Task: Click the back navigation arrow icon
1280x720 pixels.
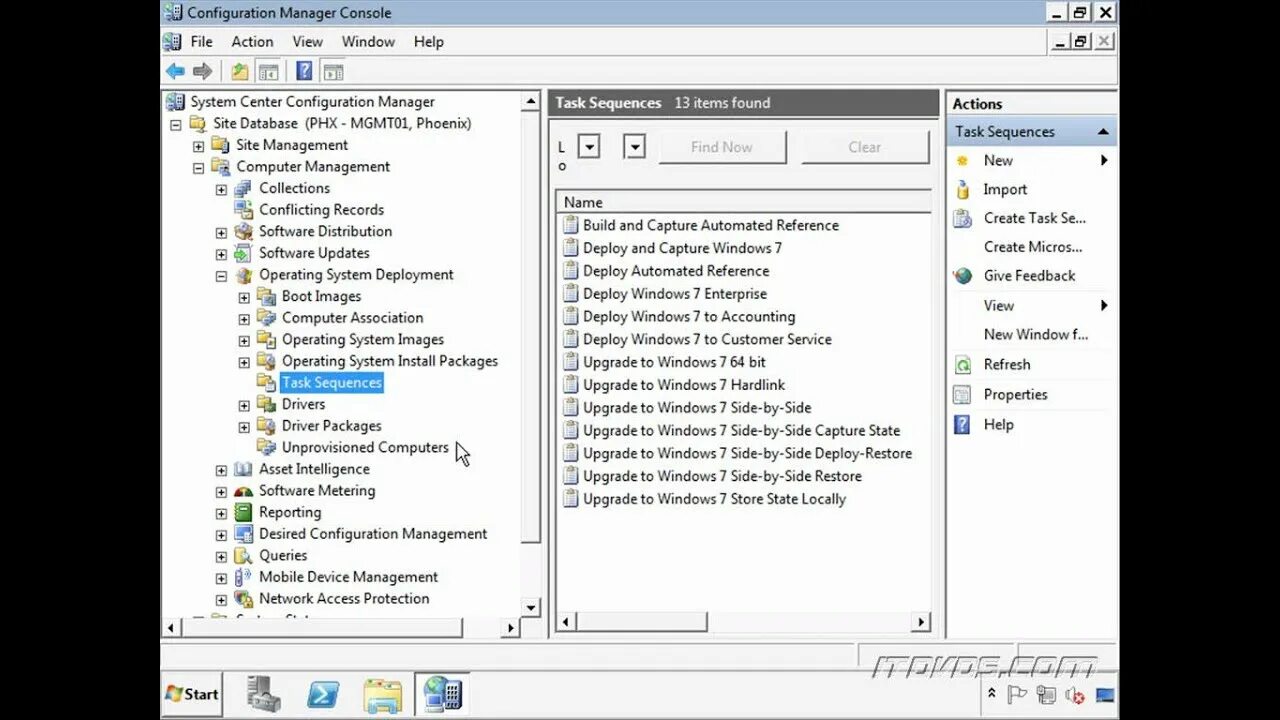Action: click(175, 70)
